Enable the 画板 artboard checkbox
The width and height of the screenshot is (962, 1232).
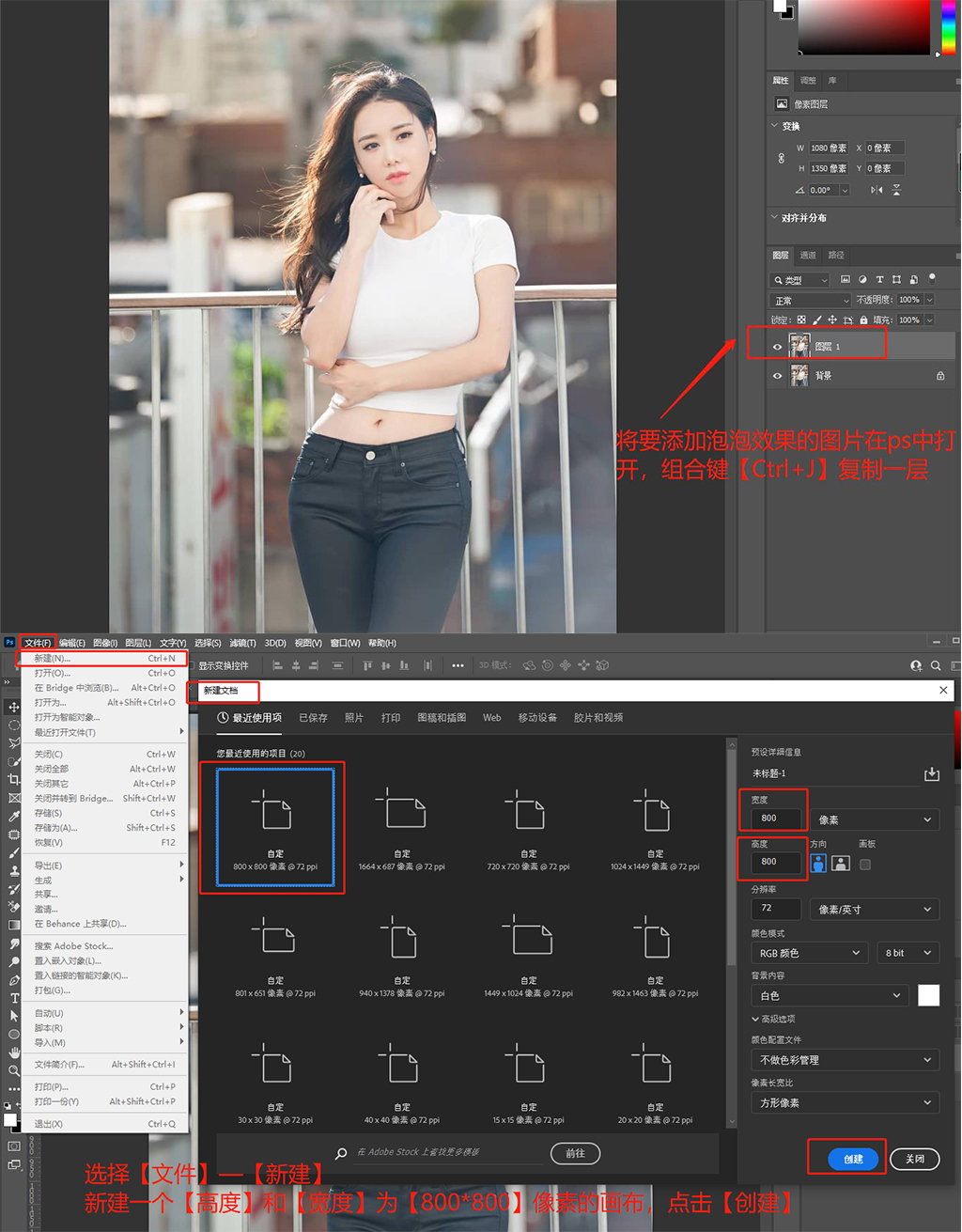[865, 865]
